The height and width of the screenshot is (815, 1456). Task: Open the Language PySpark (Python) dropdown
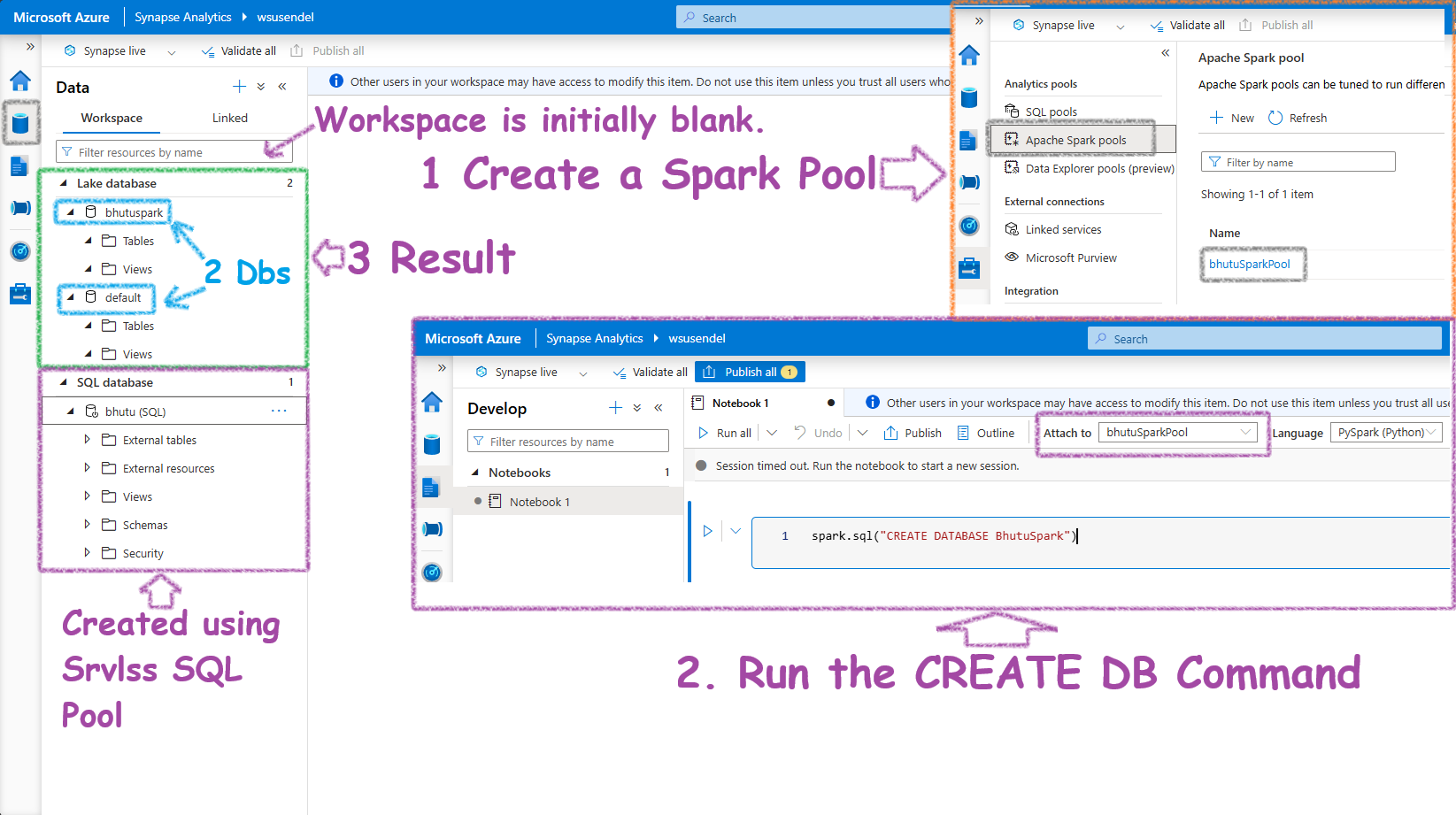click(x=1386, y=432)
